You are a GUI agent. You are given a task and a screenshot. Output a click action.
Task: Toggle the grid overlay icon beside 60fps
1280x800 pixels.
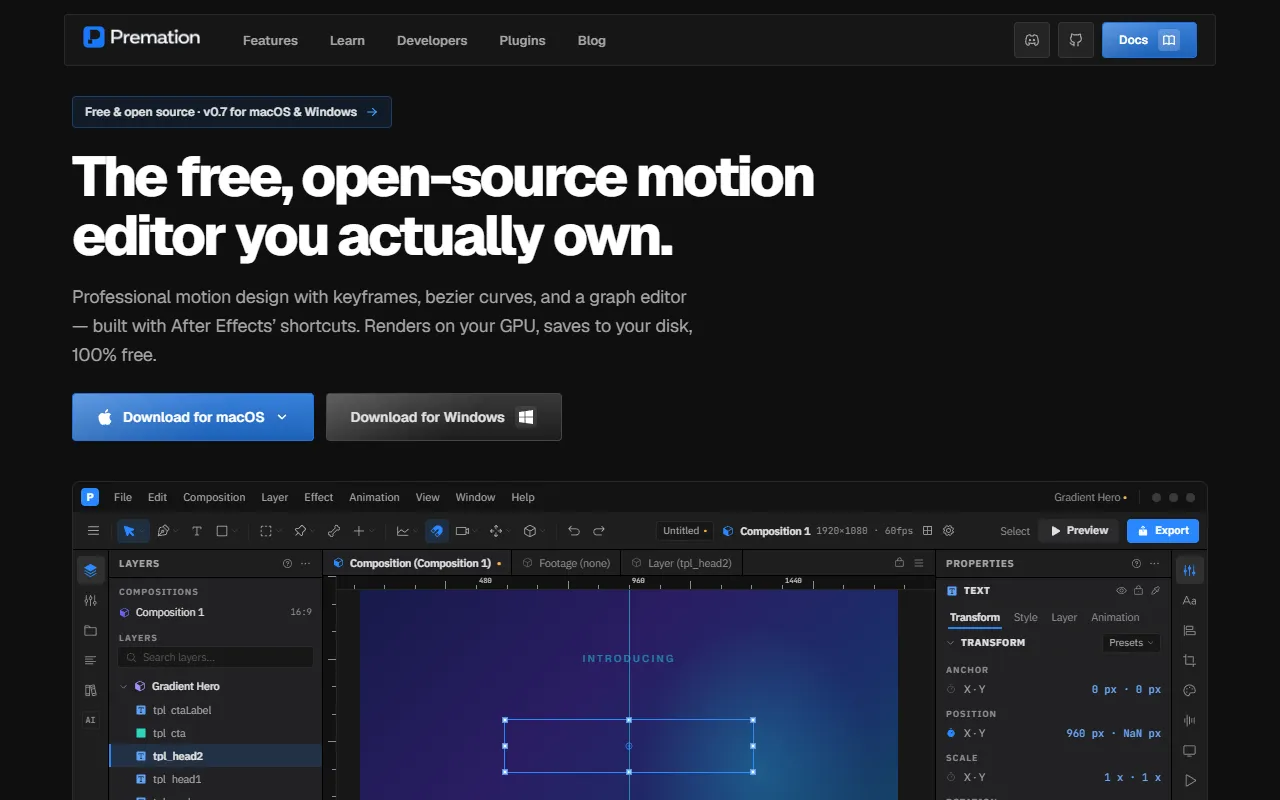coord(927,531)
